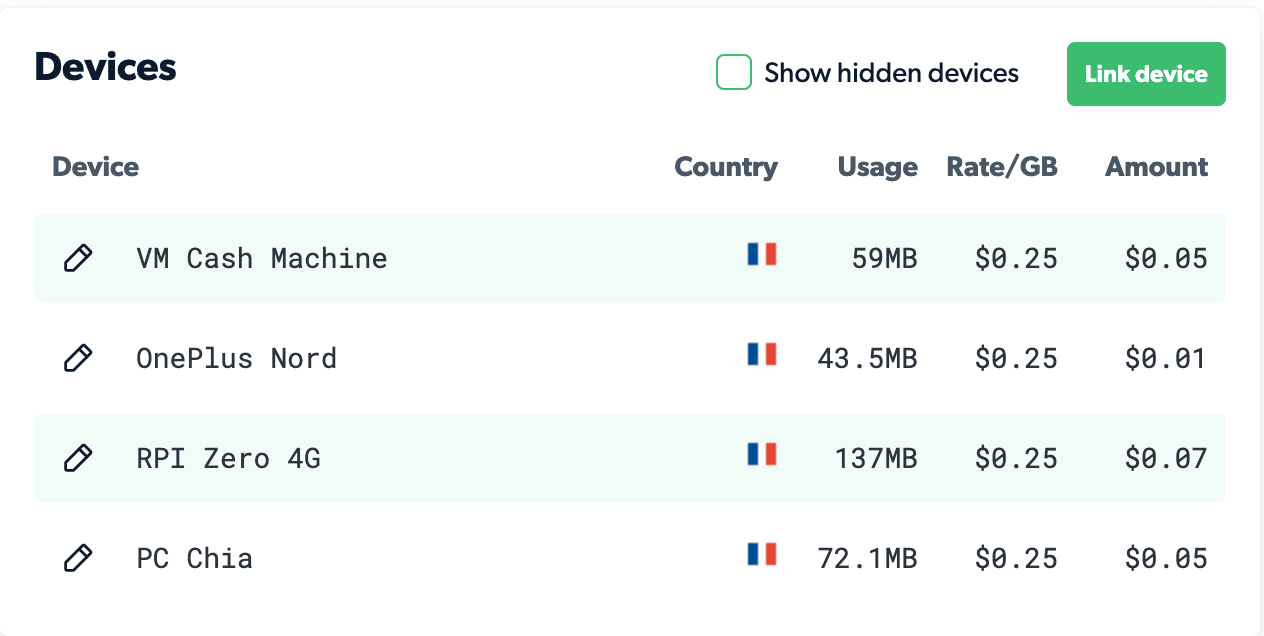The image size is (1264, 636).
Task: Click the RPI Zero 4G device name
Action: click(229, 458)
